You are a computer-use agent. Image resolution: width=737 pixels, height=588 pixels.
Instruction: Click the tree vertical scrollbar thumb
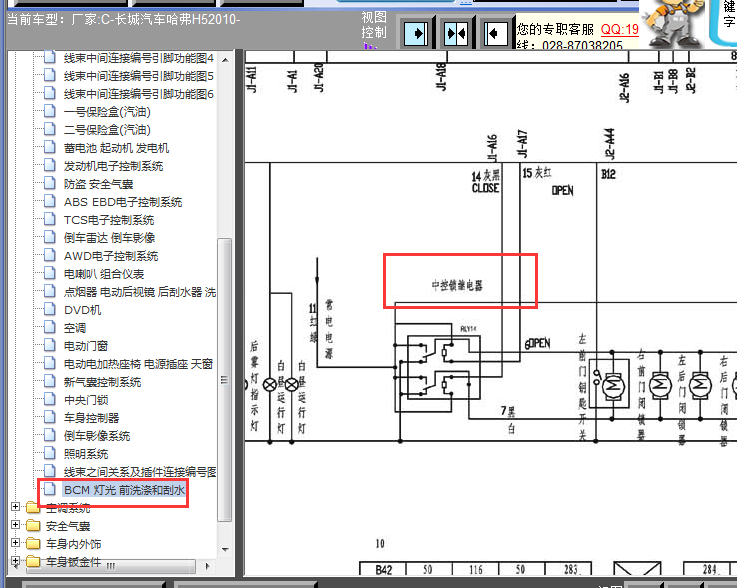pos(225,380)
